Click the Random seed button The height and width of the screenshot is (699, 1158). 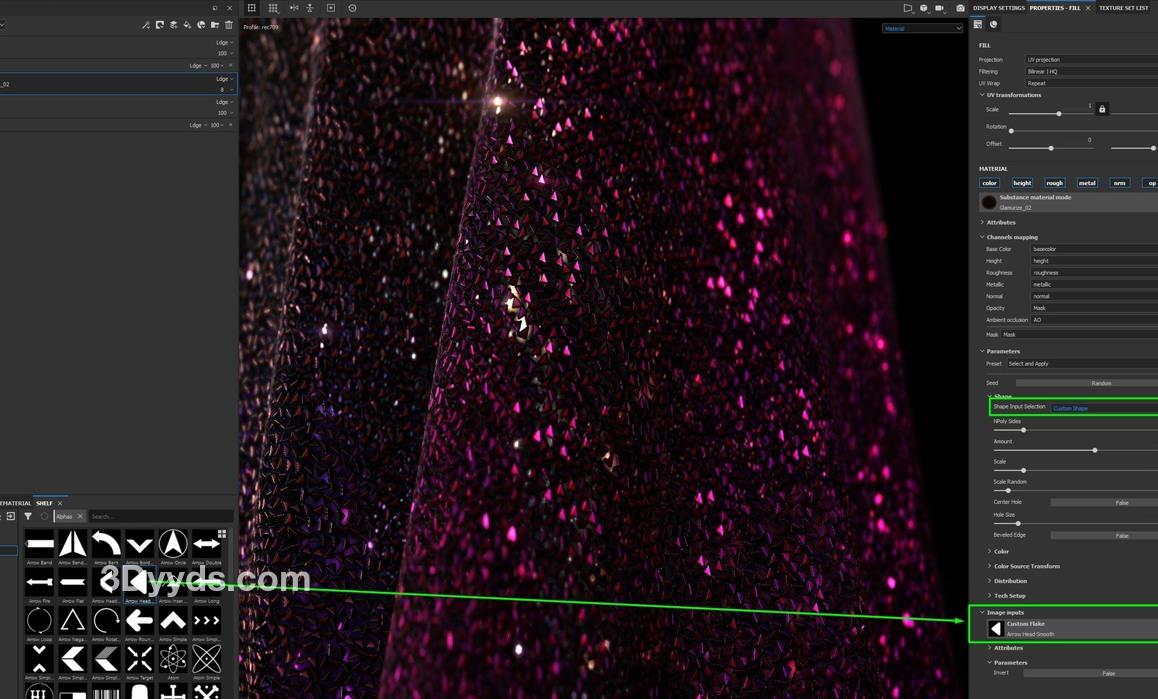(1100, 383)
